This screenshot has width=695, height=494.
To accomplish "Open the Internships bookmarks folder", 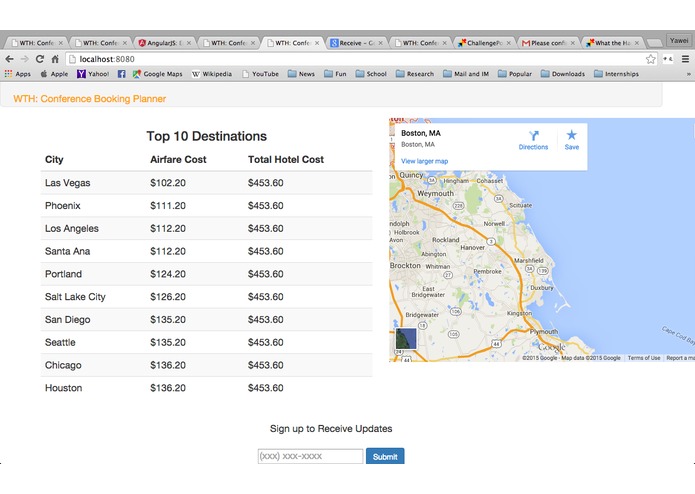I will click(617, 74).
